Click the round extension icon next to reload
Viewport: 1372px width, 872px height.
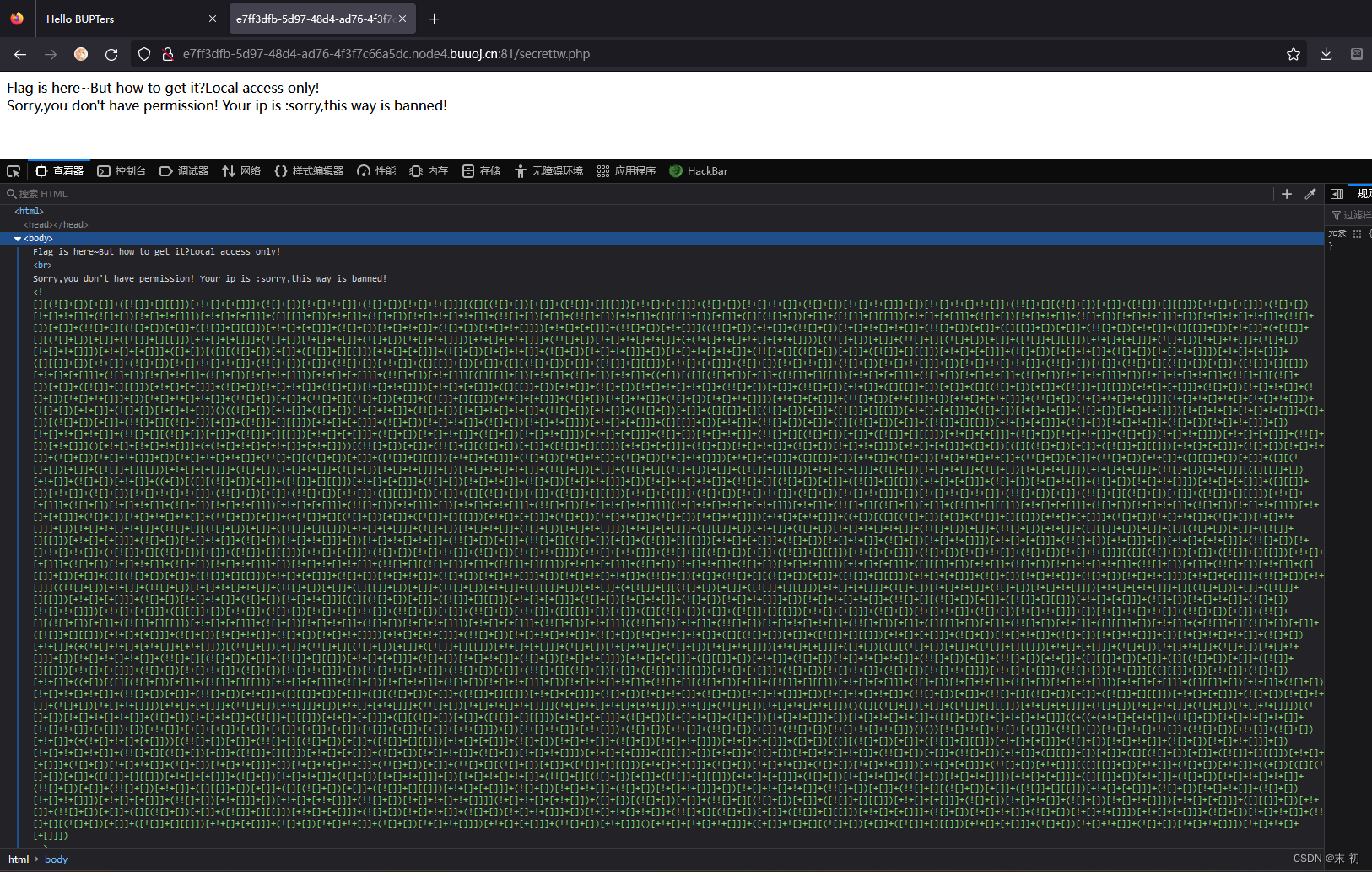coord(81,54)
